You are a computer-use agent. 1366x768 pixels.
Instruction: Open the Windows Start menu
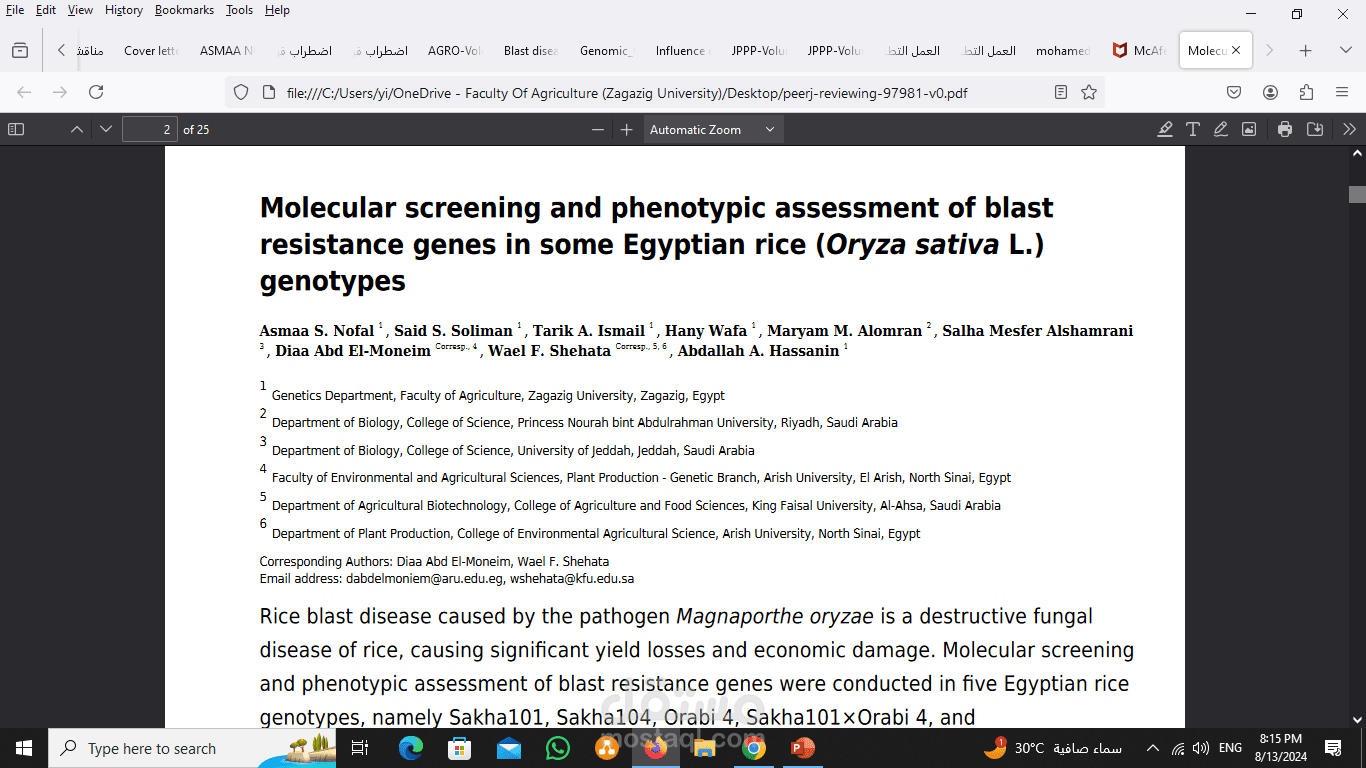coord(24,748)
